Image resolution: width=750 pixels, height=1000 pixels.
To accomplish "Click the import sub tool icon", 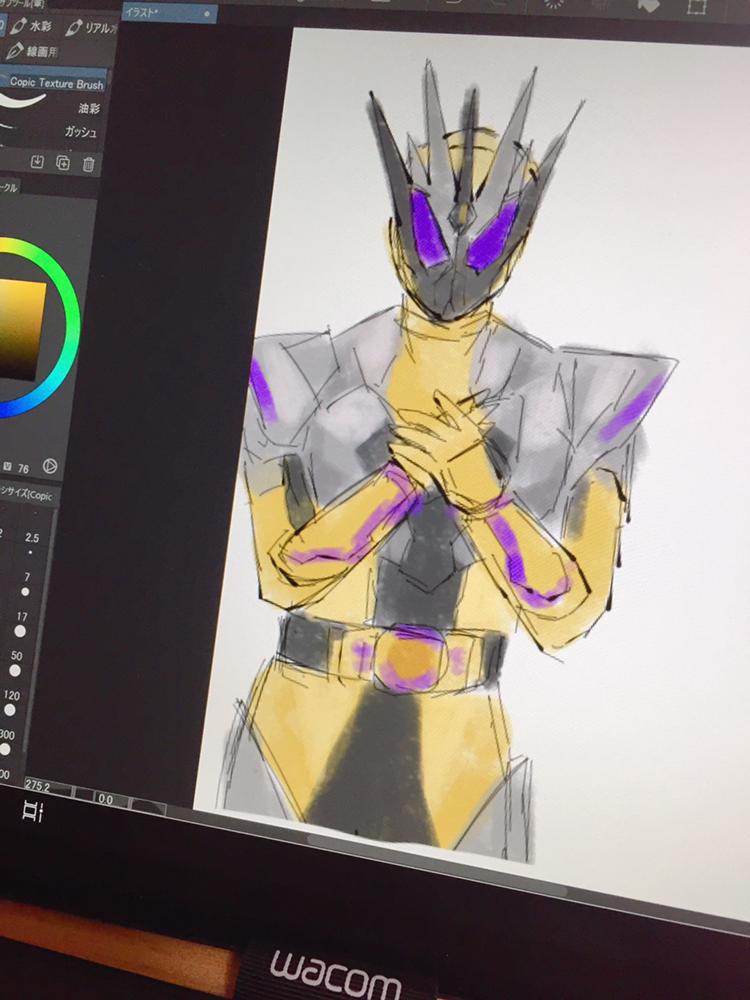I will pos(38,162).
